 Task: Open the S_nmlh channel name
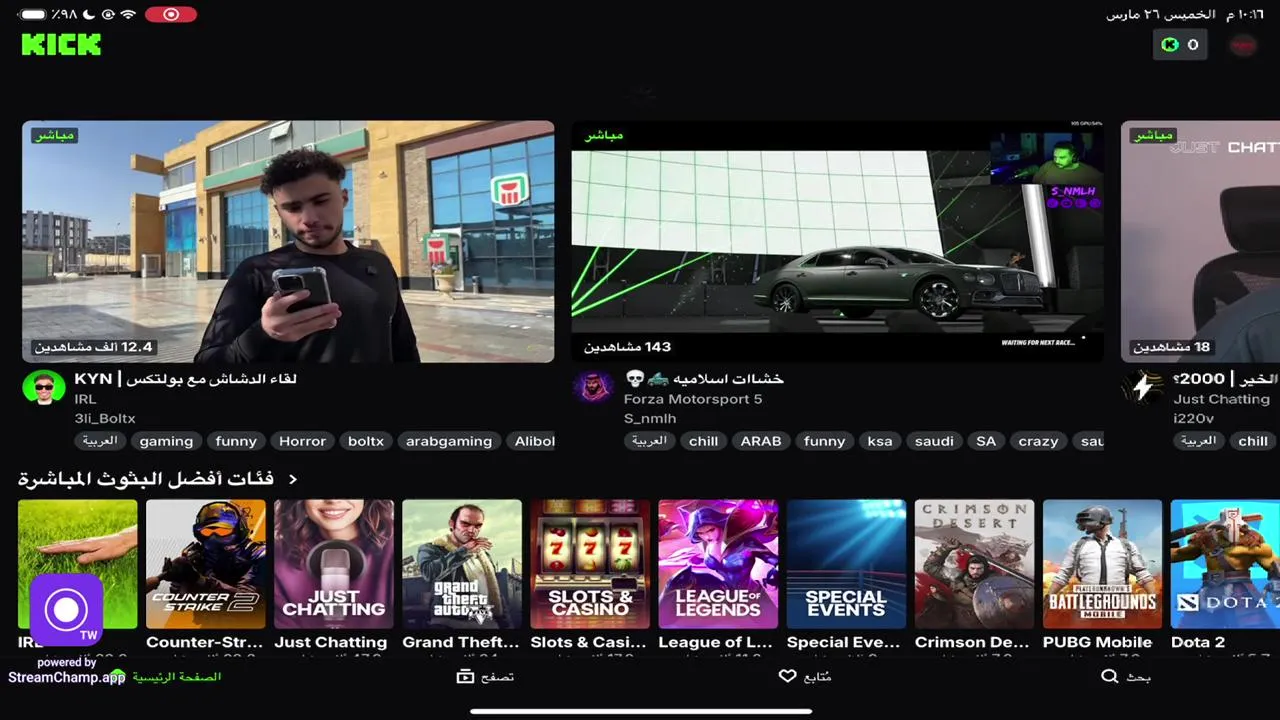650,419
